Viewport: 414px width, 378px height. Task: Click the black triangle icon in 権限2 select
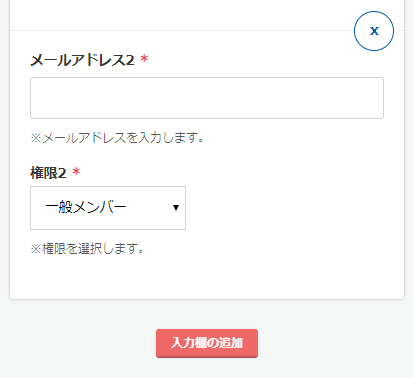coord(176,208)
